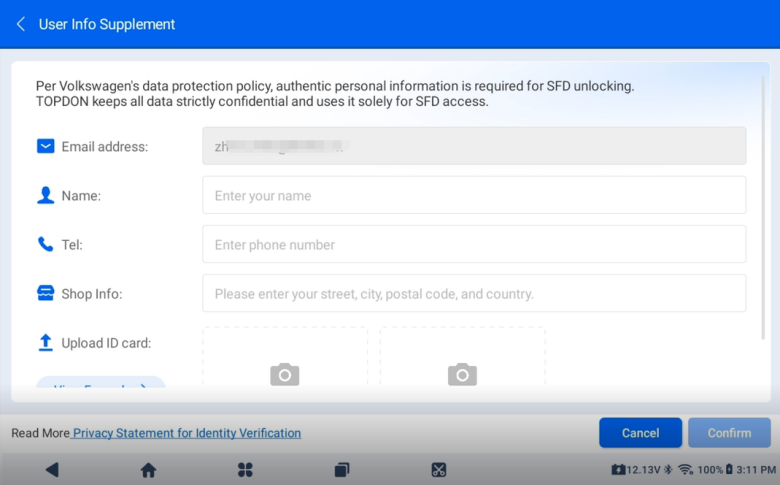This screenshot has width=780, height=485.
Task: Click the Upload ID card arrow icon
Action: 45,343
